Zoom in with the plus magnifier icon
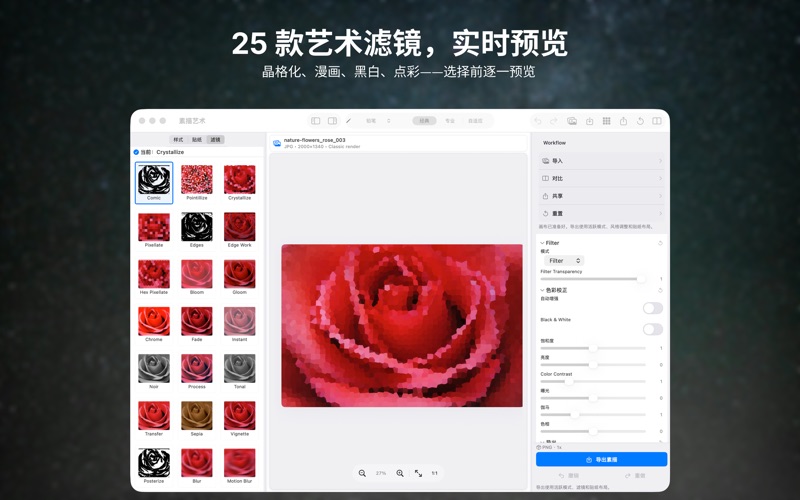 [400, 473]
